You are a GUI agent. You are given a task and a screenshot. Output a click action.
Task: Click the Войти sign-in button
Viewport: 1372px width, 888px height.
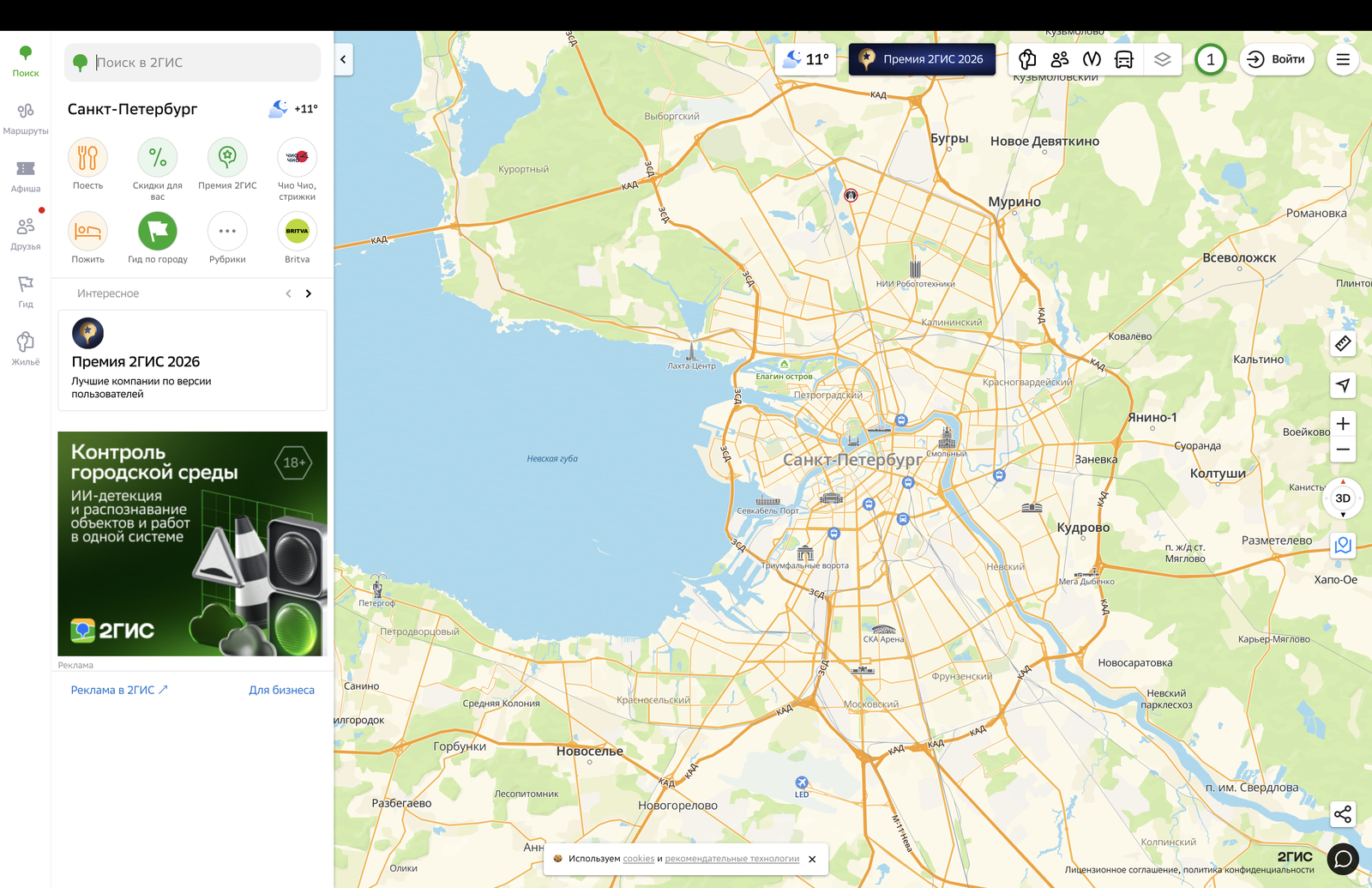pyautogui.click(x=1276, y=59)
